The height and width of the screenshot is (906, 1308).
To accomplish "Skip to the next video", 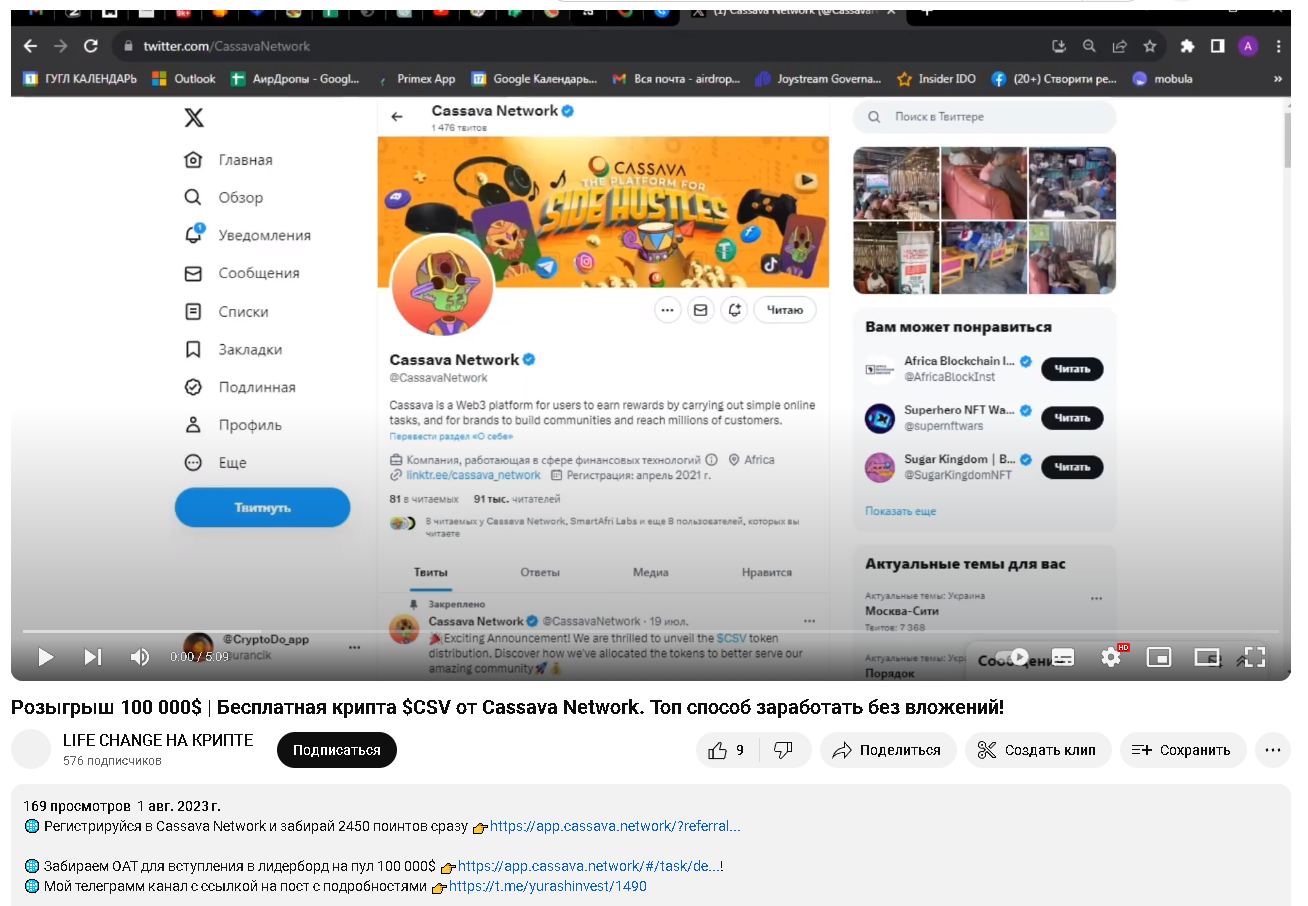I will click(x=92, y=657).
